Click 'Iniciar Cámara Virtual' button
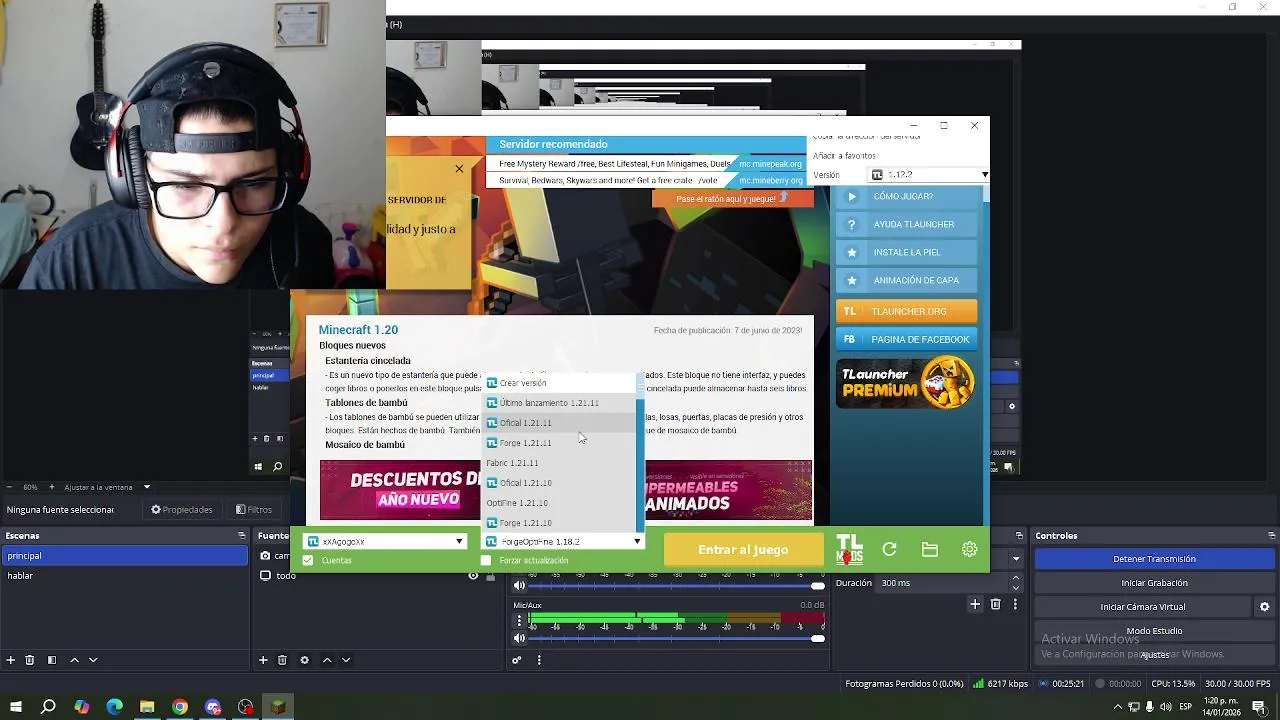Image resolution: width=1280 pixels, height=720 pixels. click(1143, 607)
